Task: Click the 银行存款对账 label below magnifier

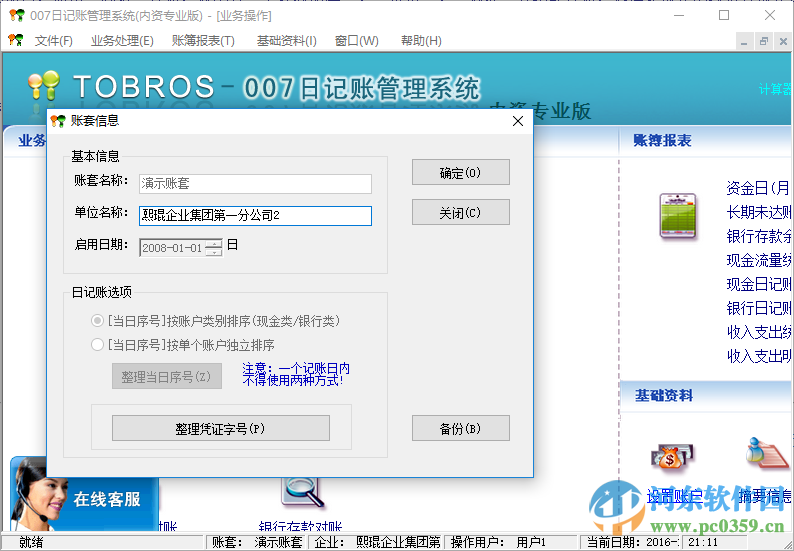Action: (300, 527)
